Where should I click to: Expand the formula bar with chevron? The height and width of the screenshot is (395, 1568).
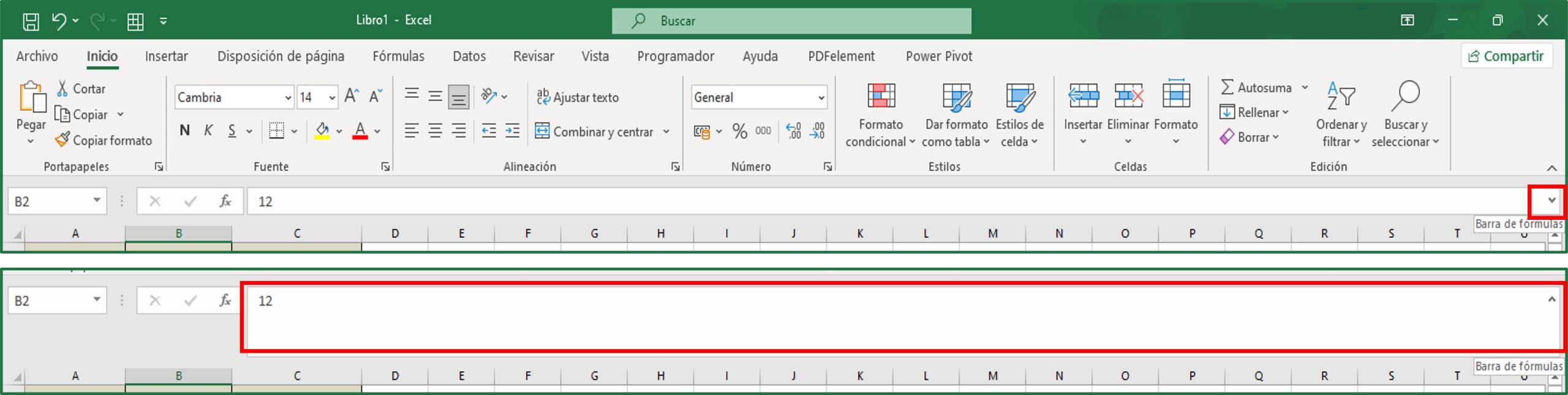pos(1551,200)
